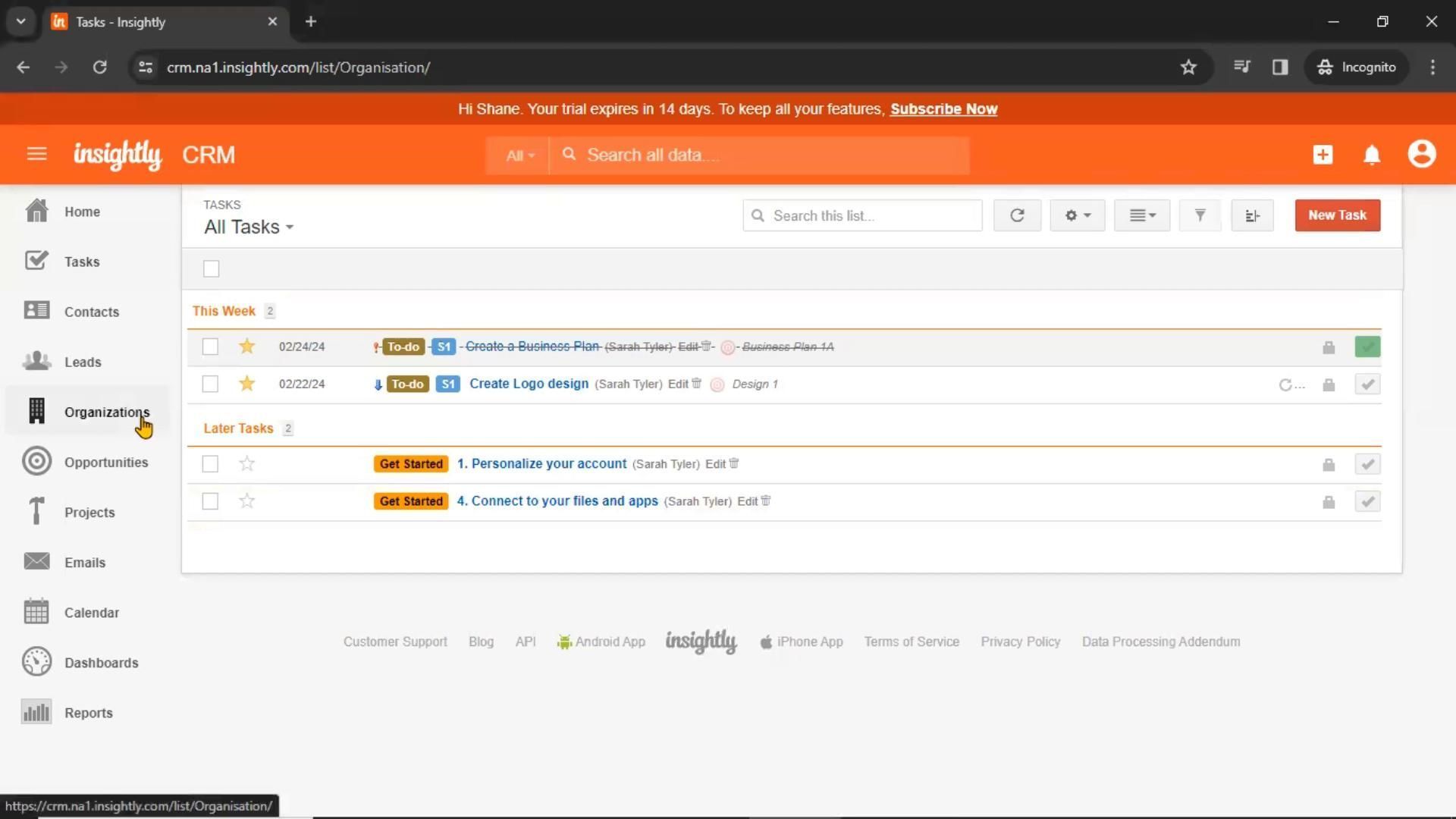Viewport: 1456px width, 819px height.
Task: Click the Subscribe Now link
Action: (x=943, y=109)
